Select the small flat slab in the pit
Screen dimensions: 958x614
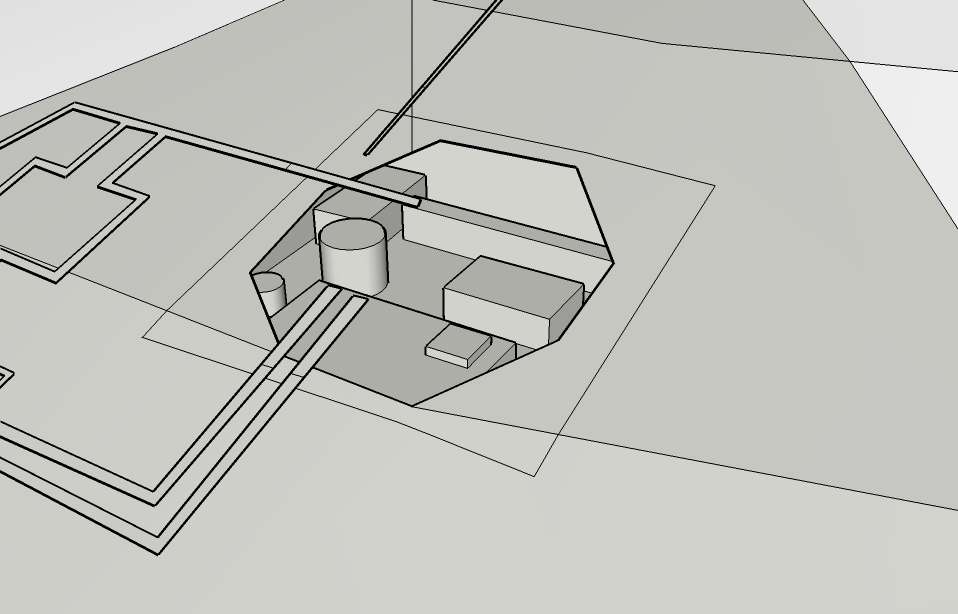[458, 345]
